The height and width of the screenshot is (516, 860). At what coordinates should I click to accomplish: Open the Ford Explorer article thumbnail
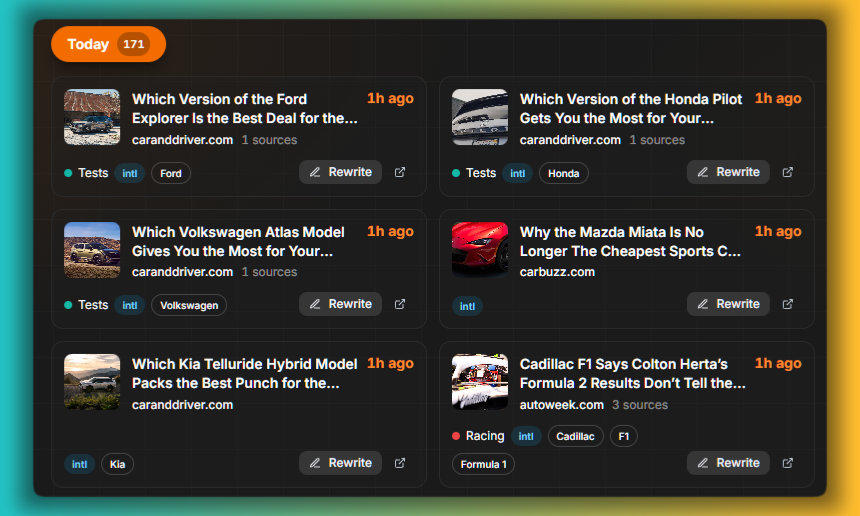92,117
